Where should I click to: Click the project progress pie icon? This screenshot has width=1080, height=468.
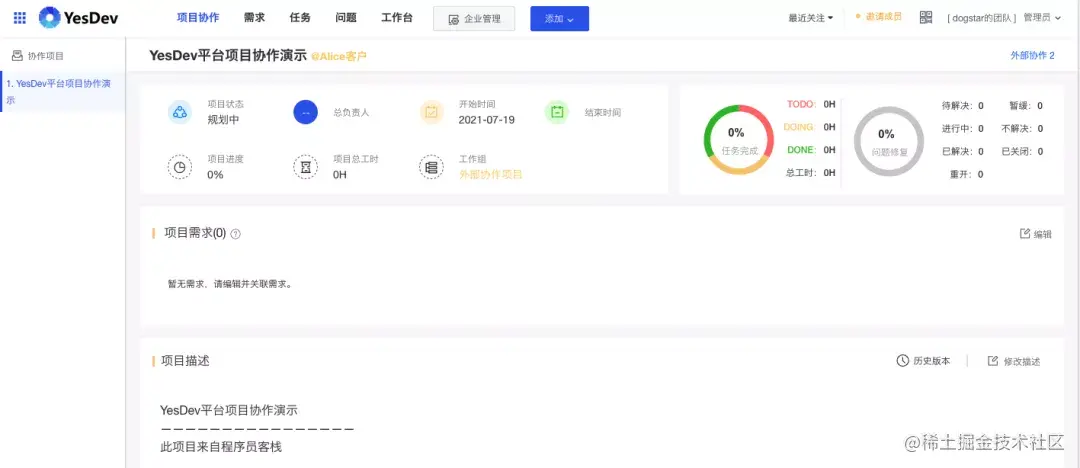click(180, 167)
